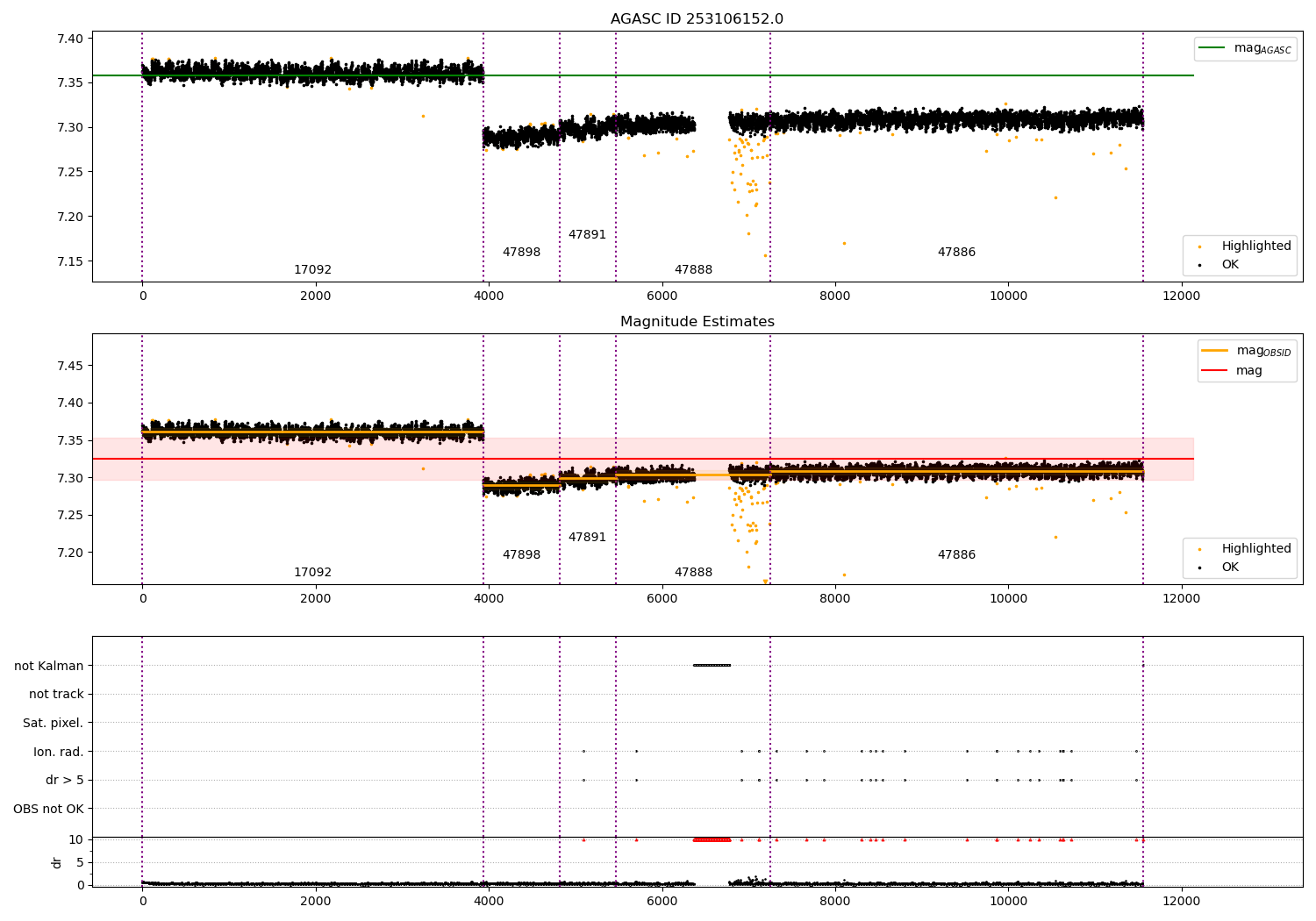Select the mag AGASC legend entry

tap(1245, 48)
